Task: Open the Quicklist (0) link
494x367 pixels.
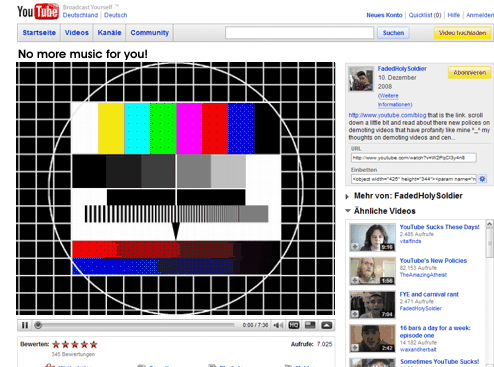Action: (x=425, y=15)
